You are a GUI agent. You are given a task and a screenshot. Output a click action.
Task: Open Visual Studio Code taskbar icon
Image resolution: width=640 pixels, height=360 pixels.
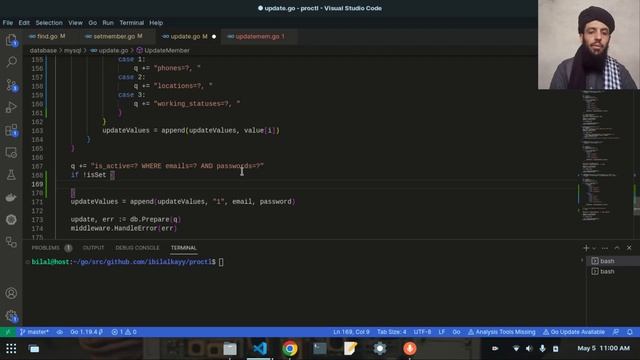click(x=260, y=349)
